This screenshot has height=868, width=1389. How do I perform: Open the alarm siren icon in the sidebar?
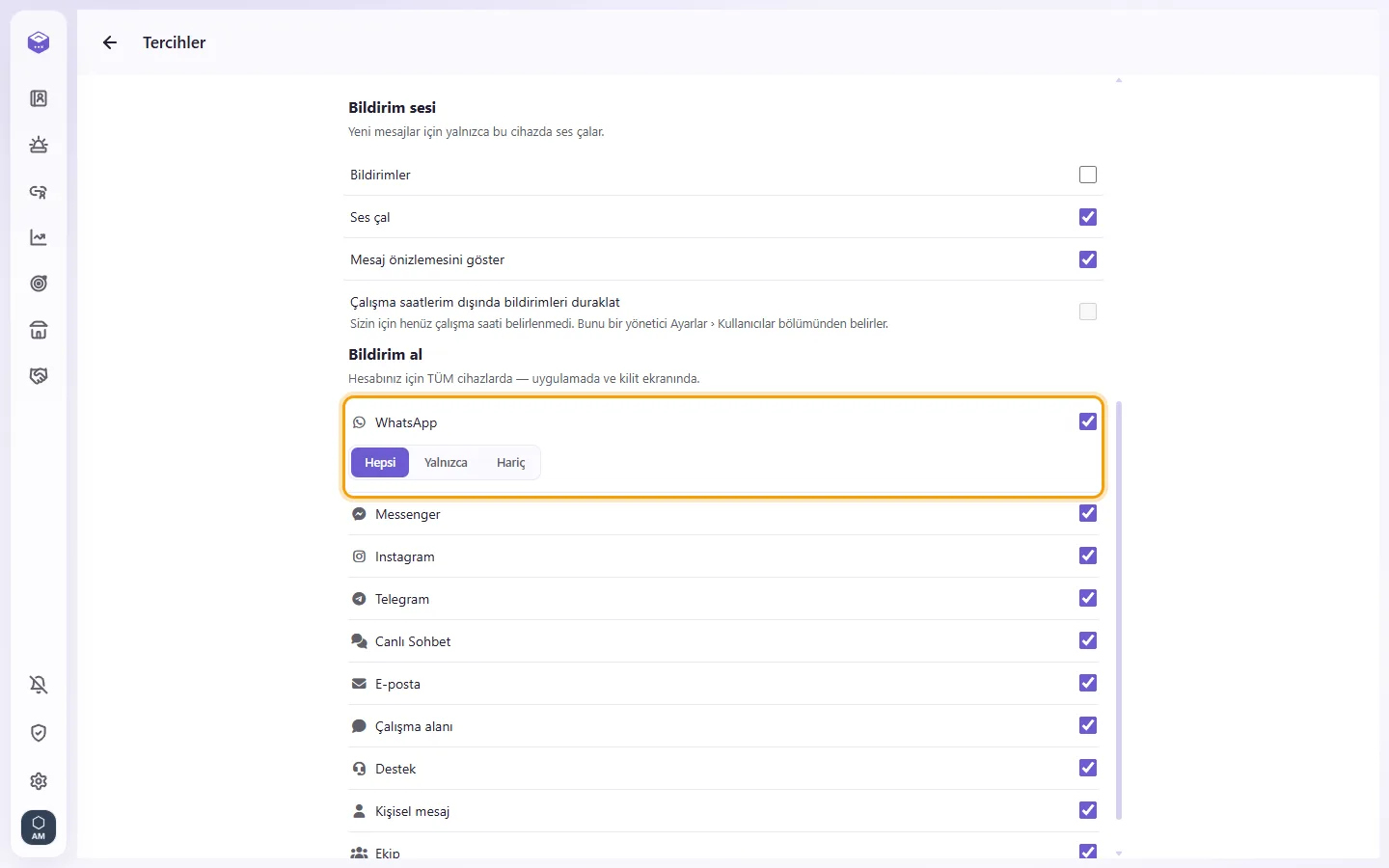pos(39,145)
